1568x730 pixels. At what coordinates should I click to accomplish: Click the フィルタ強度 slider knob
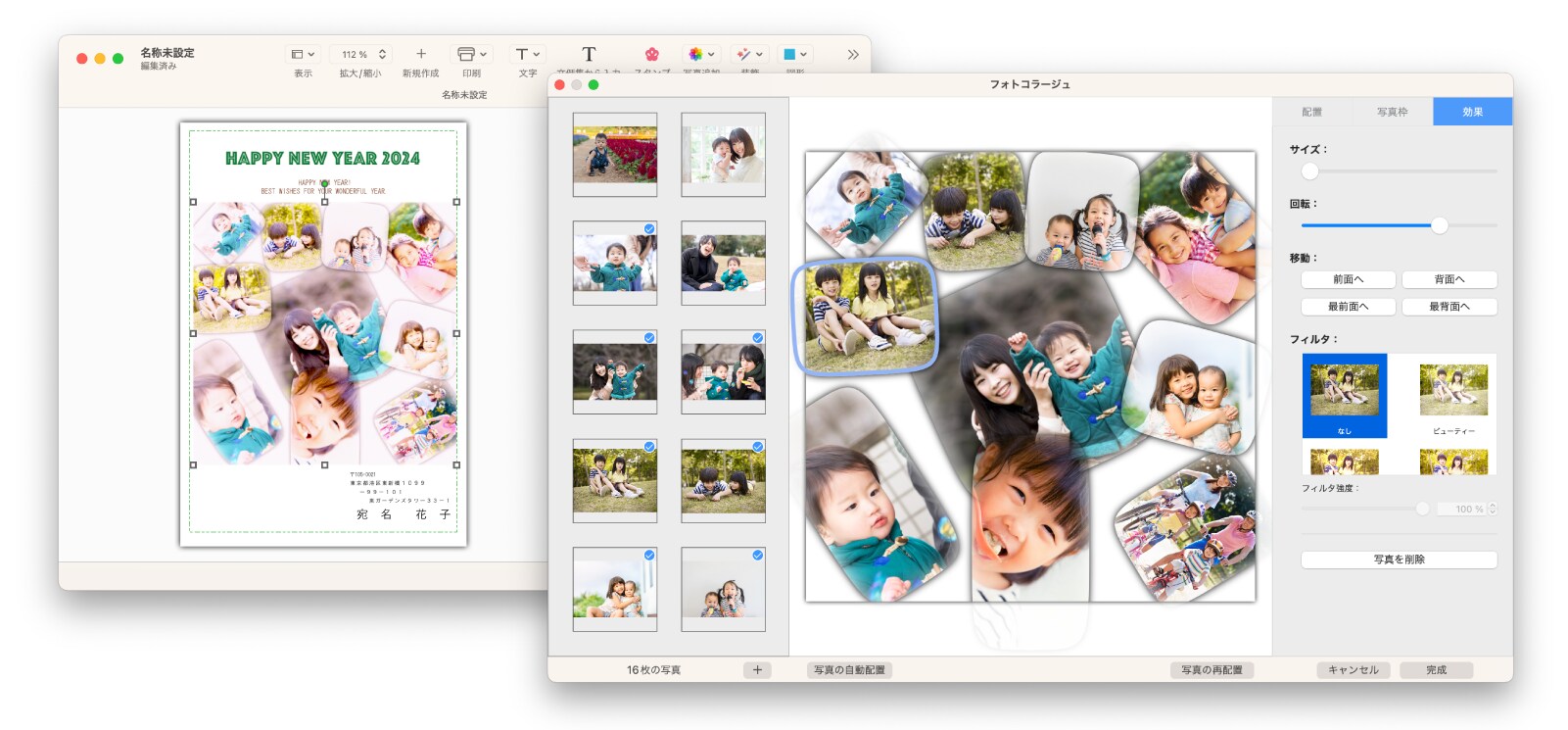coord(1422,509)
